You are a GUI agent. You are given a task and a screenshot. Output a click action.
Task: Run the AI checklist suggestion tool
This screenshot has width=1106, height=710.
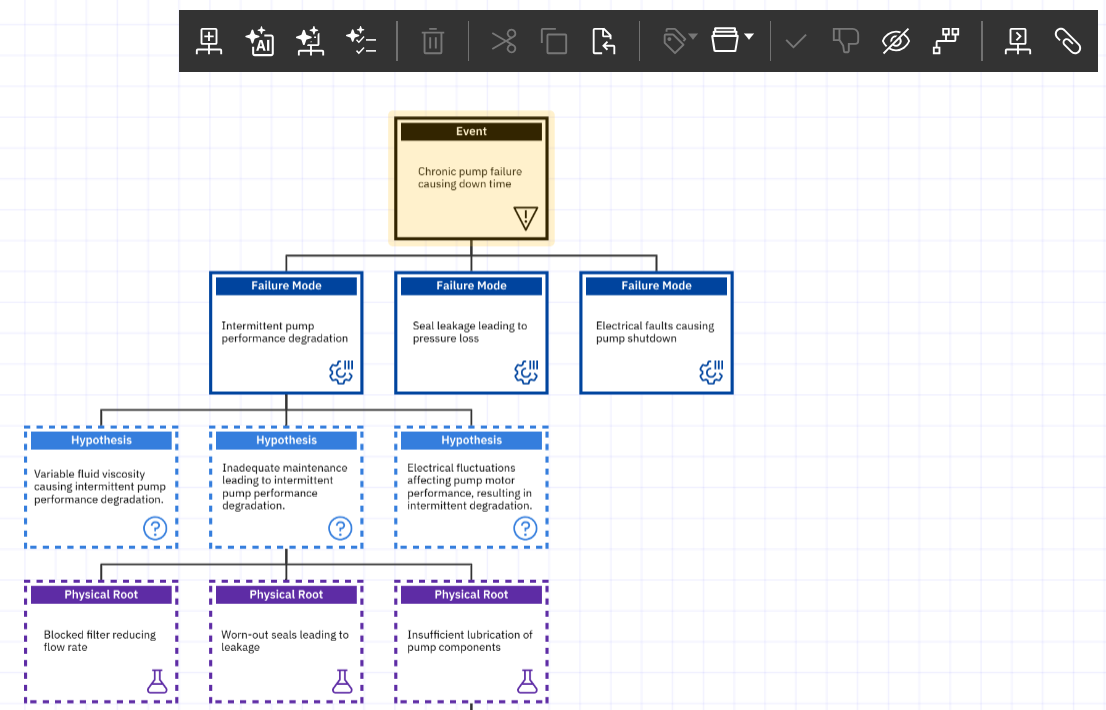tap(361, 41)
